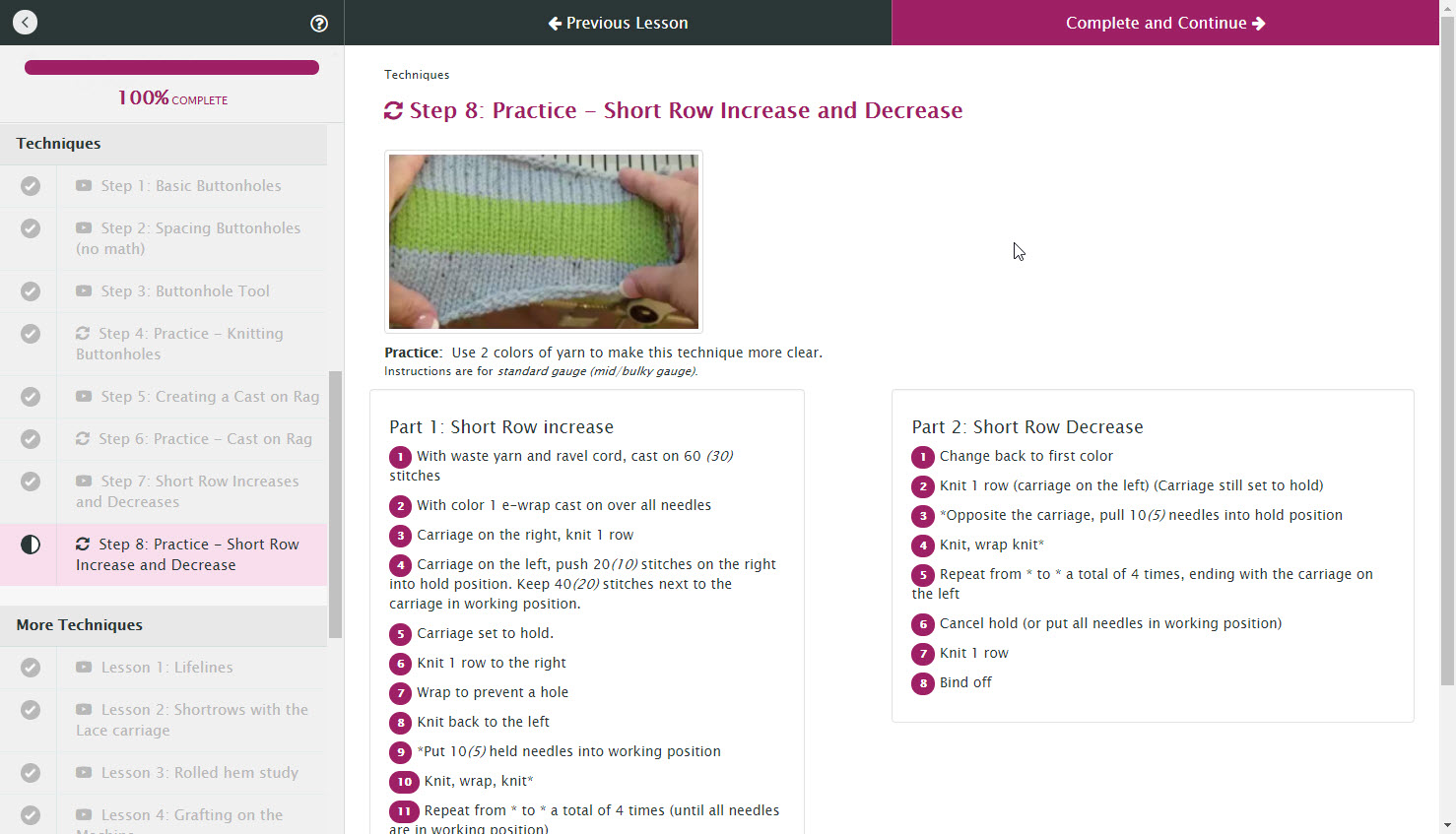
Task: Go to Previous Lesson
Action: [x=618, y=23]
